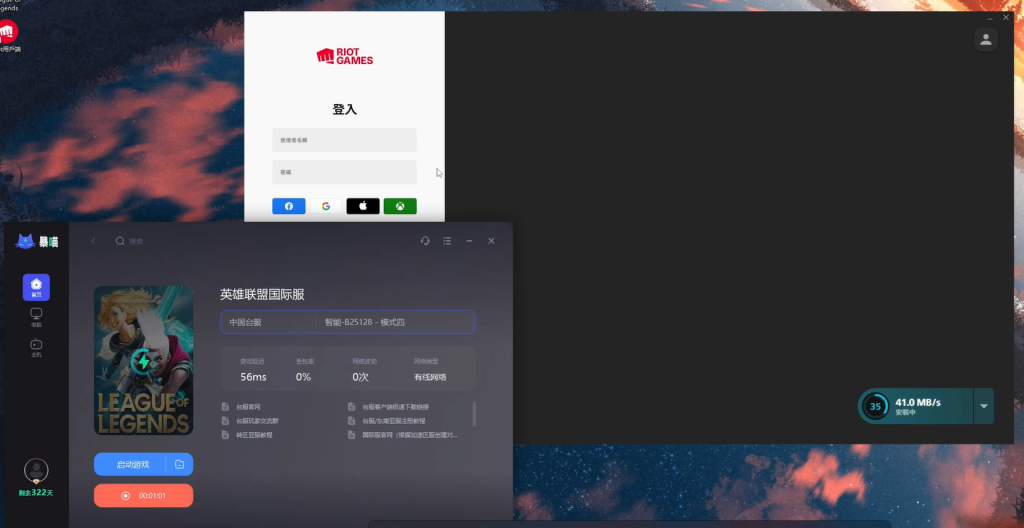Sign in with the Google icon
The width and height of the screenshot is (1024, 528).
(326, 206)
